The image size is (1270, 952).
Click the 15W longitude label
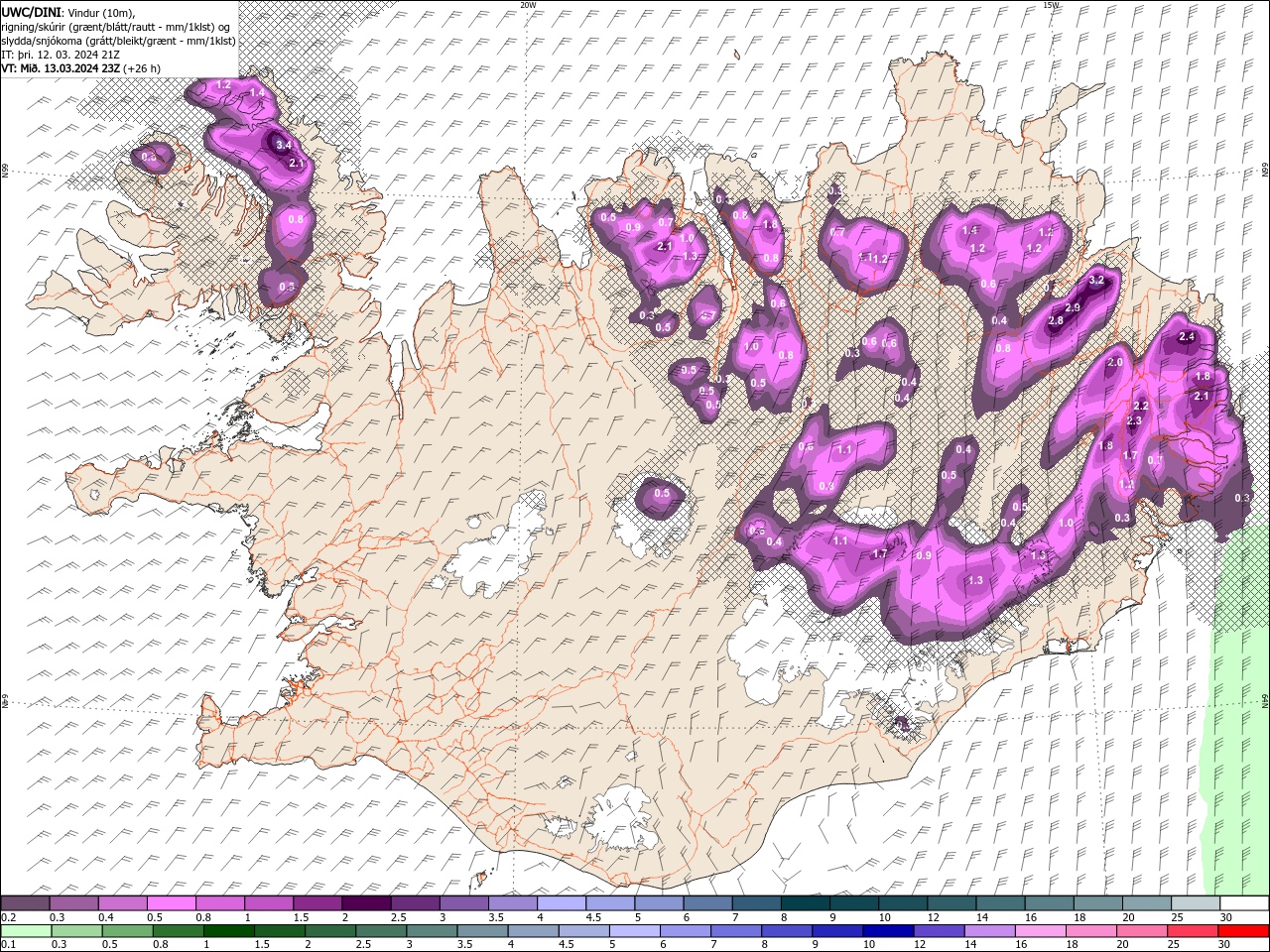click(1051, 5)
